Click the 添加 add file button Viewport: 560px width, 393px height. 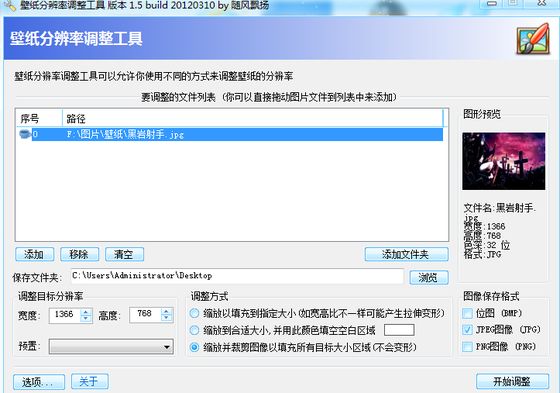click(x=35, y=254)
